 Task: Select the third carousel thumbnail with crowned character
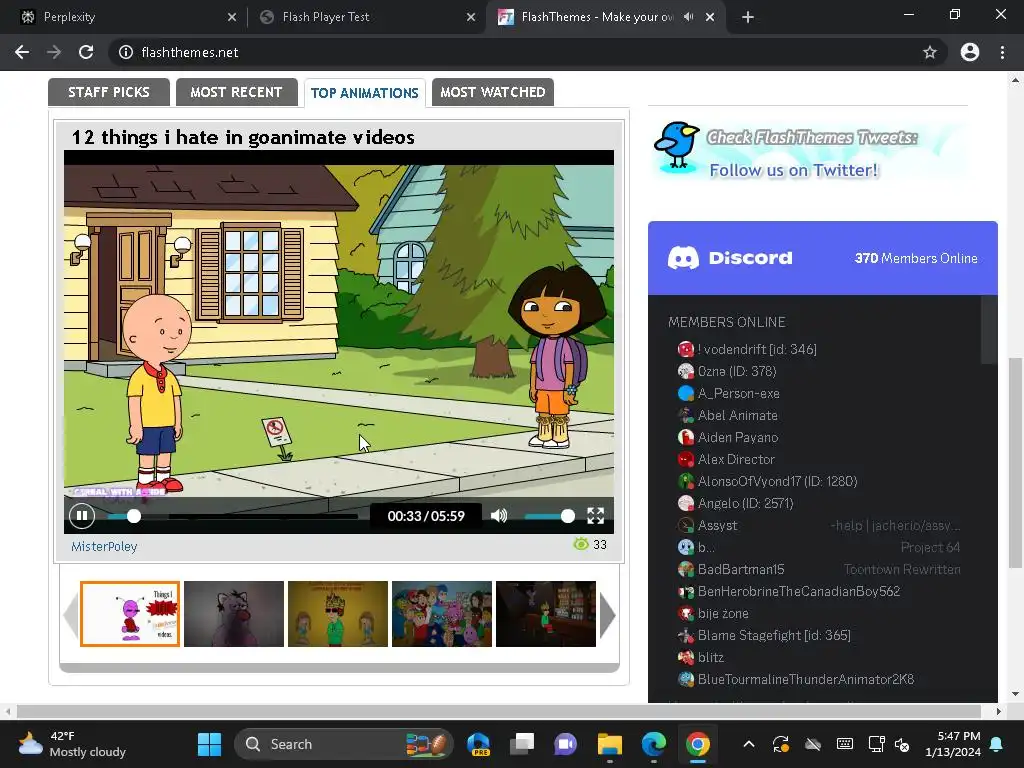[x=338, y=614]
